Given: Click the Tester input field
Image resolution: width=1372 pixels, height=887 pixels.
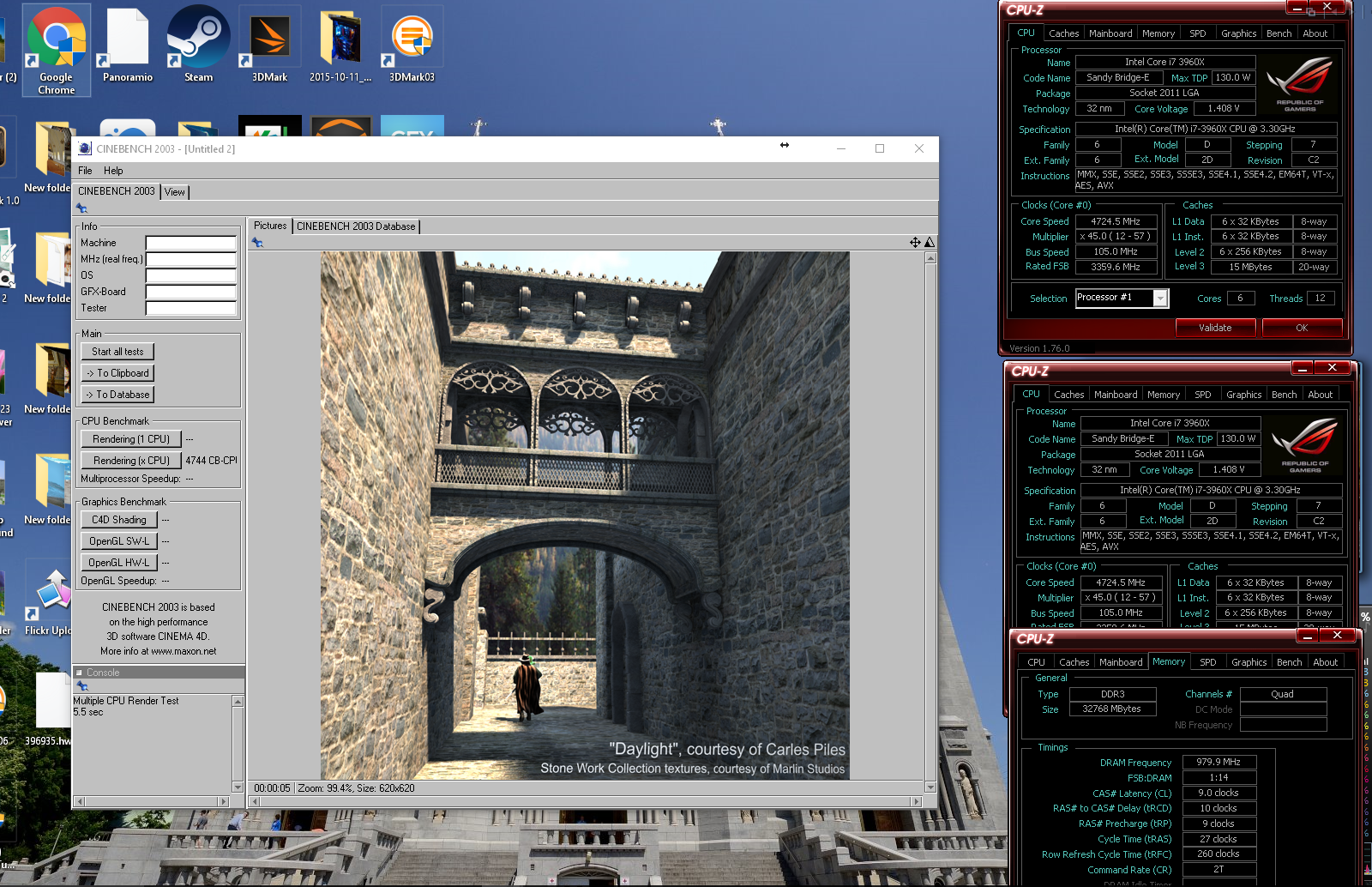Looking at the screenshot, I should point(190,308).
